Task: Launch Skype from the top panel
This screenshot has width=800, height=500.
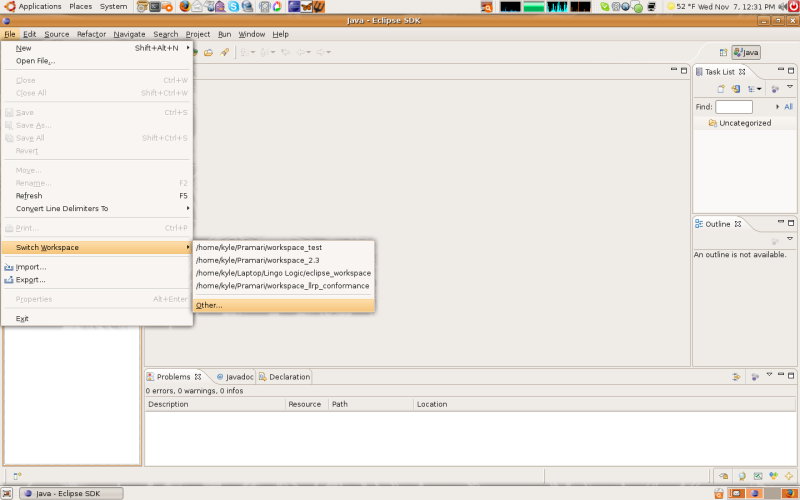Action: click(234, 7)
